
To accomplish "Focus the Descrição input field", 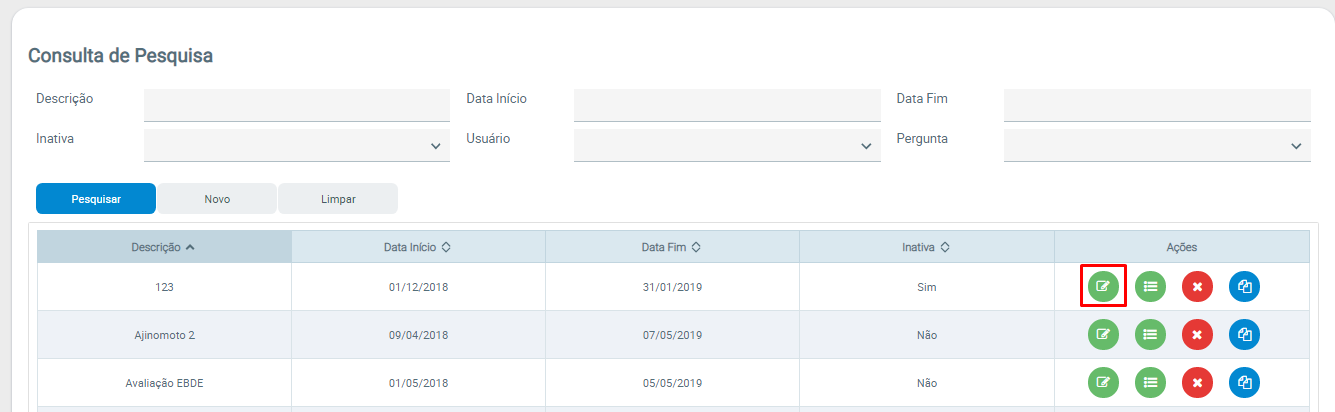I will pyautogui.click(x=297, y=104).
